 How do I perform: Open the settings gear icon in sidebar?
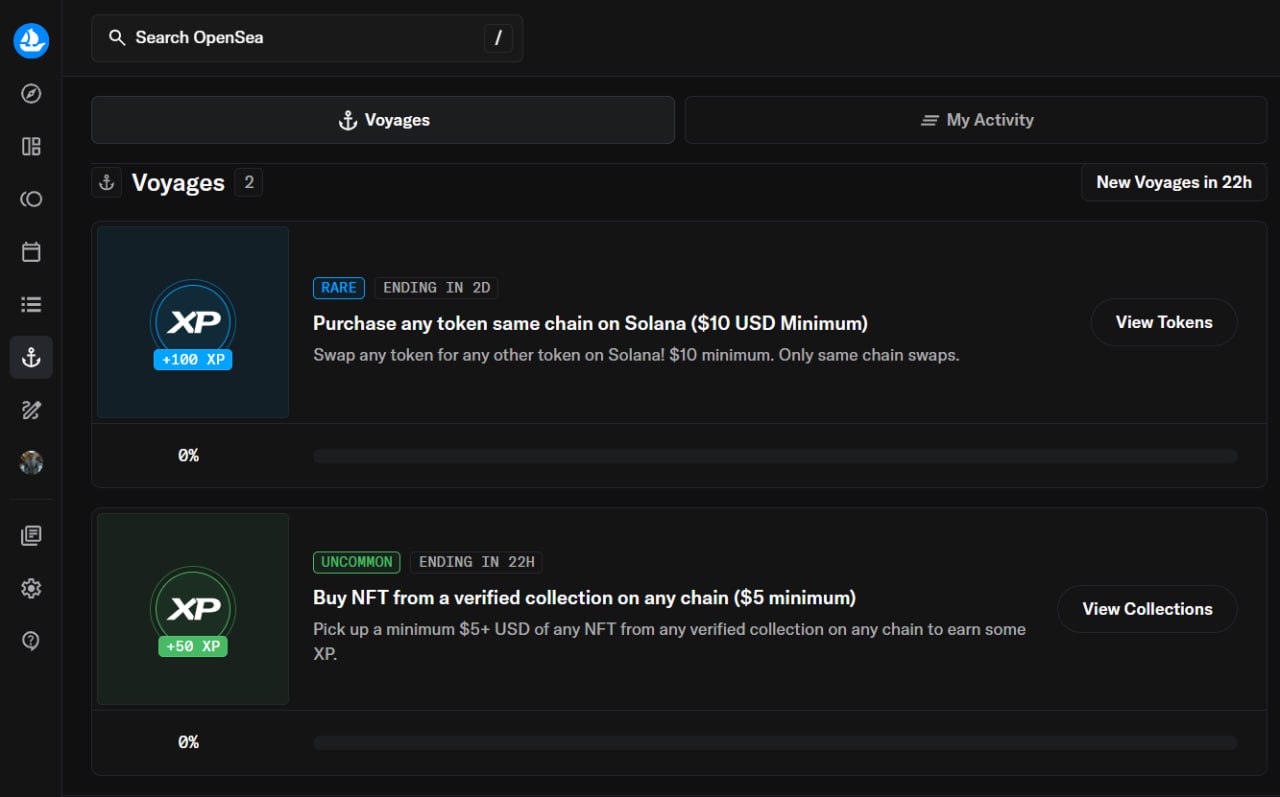31,588
